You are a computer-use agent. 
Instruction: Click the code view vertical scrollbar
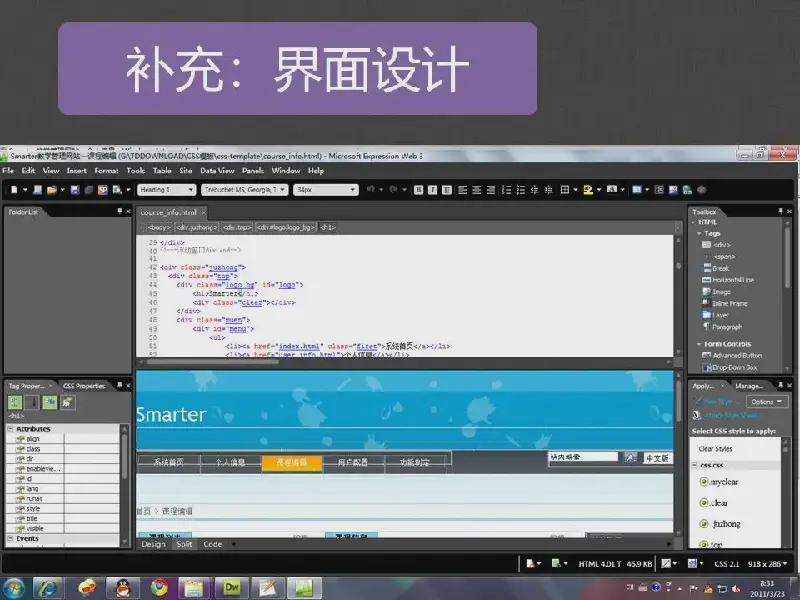point(678,296)
